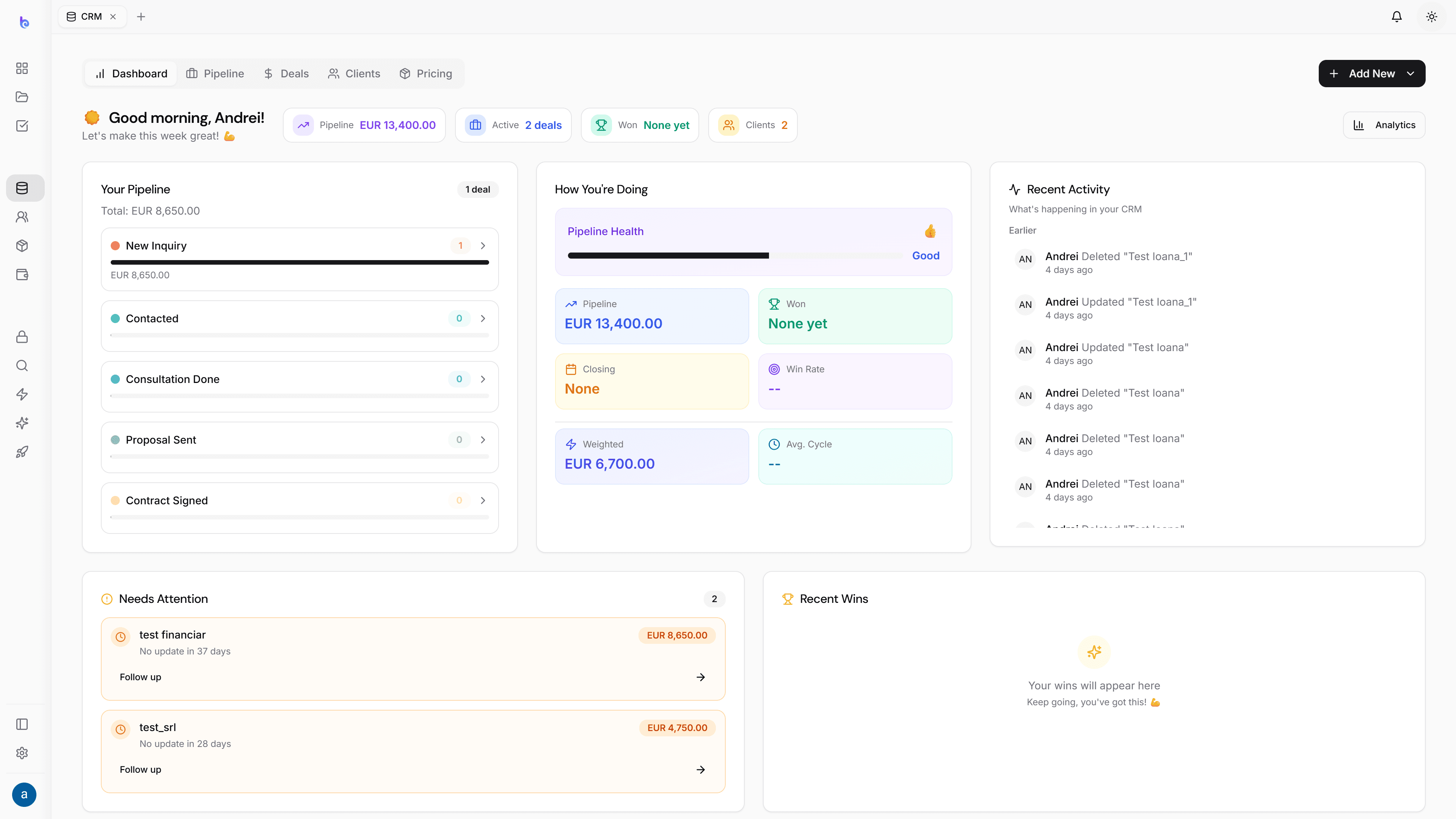
Task: Switch to the Clients tab
Action: pos(354,74)
